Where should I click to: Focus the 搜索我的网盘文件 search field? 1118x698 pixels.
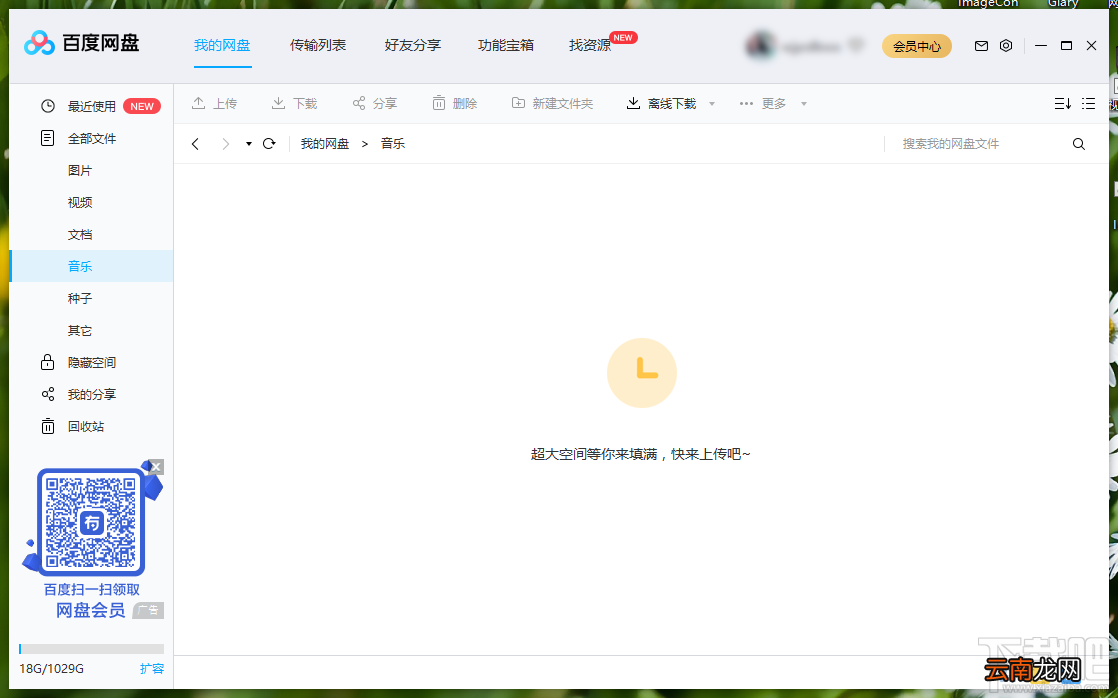point(979,144)
